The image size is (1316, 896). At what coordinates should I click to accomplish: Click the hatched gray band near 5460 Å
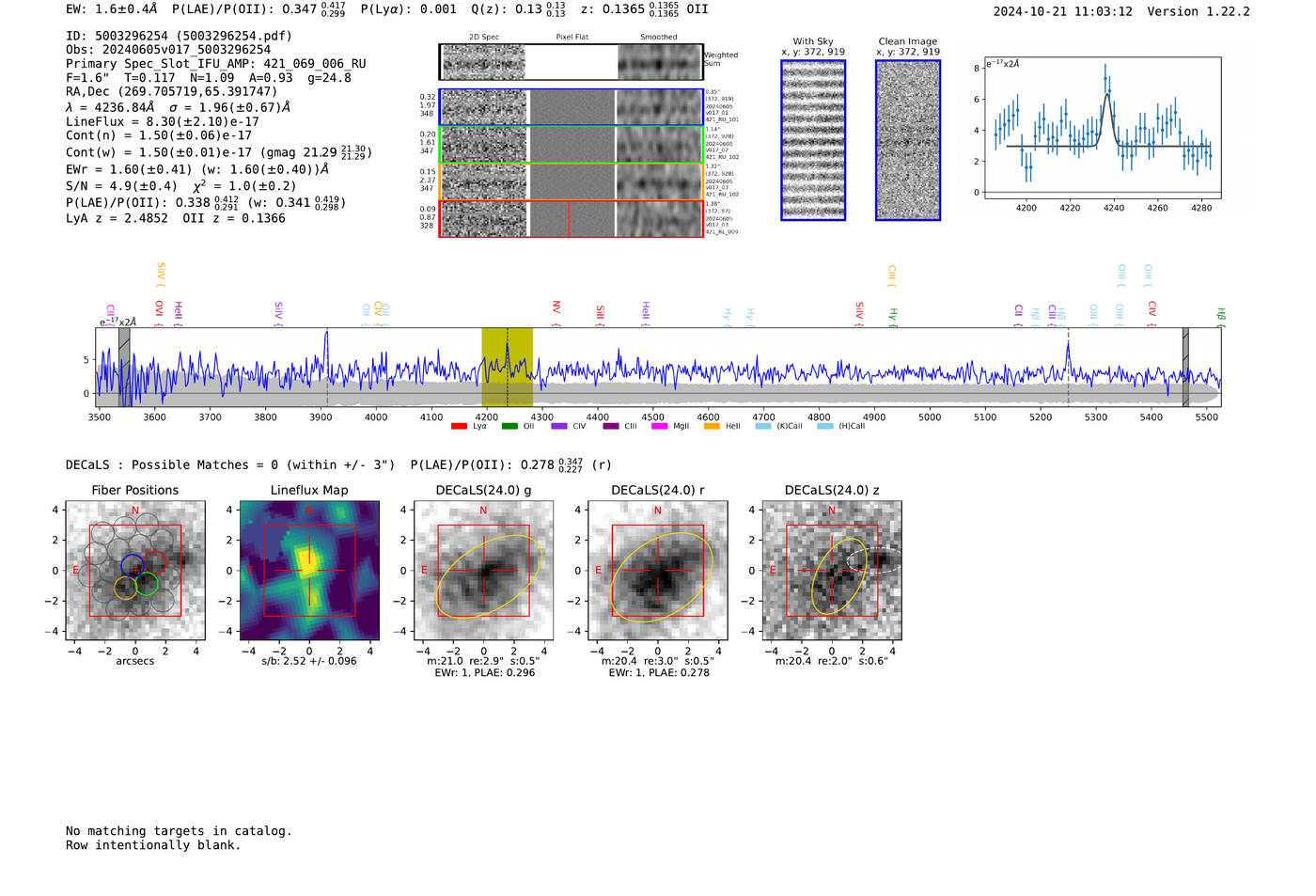click(1185, 367)
